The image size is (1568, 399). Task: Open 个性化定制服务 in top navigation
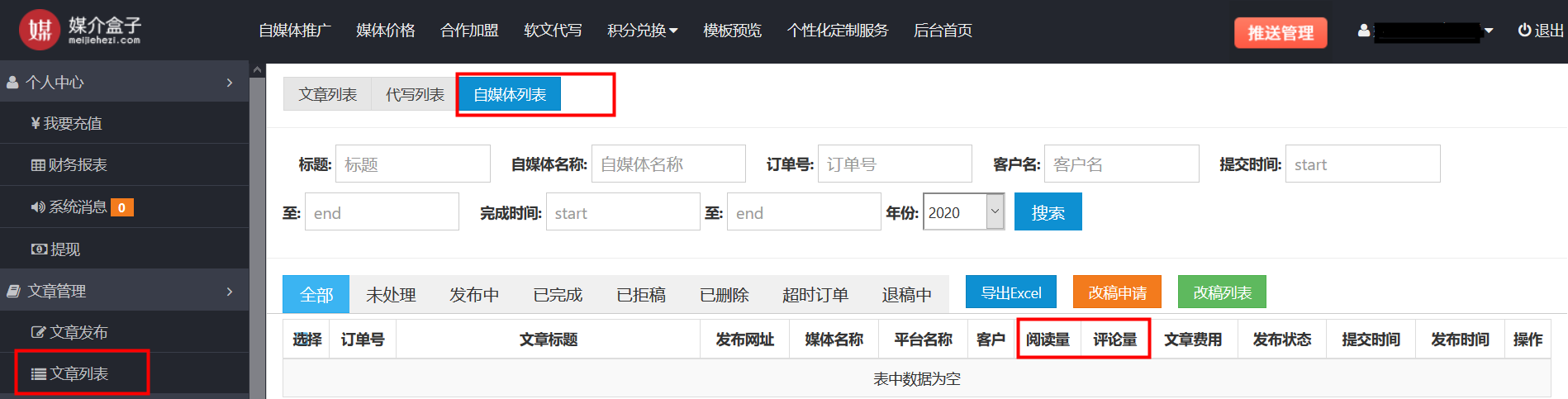(x=838, y=31)
